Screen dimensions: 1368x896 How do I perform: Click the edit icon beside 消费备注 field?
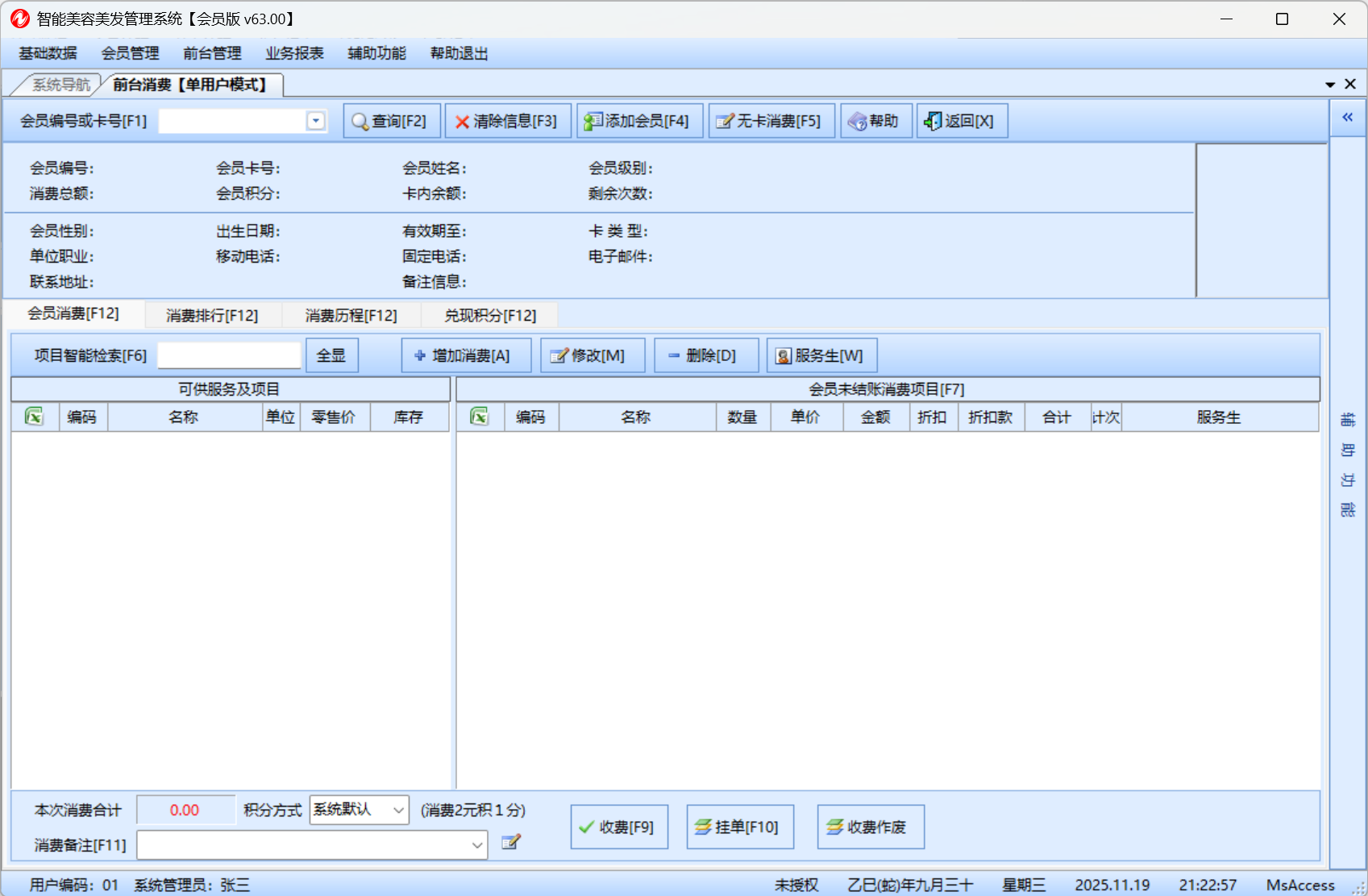[511, 842]
